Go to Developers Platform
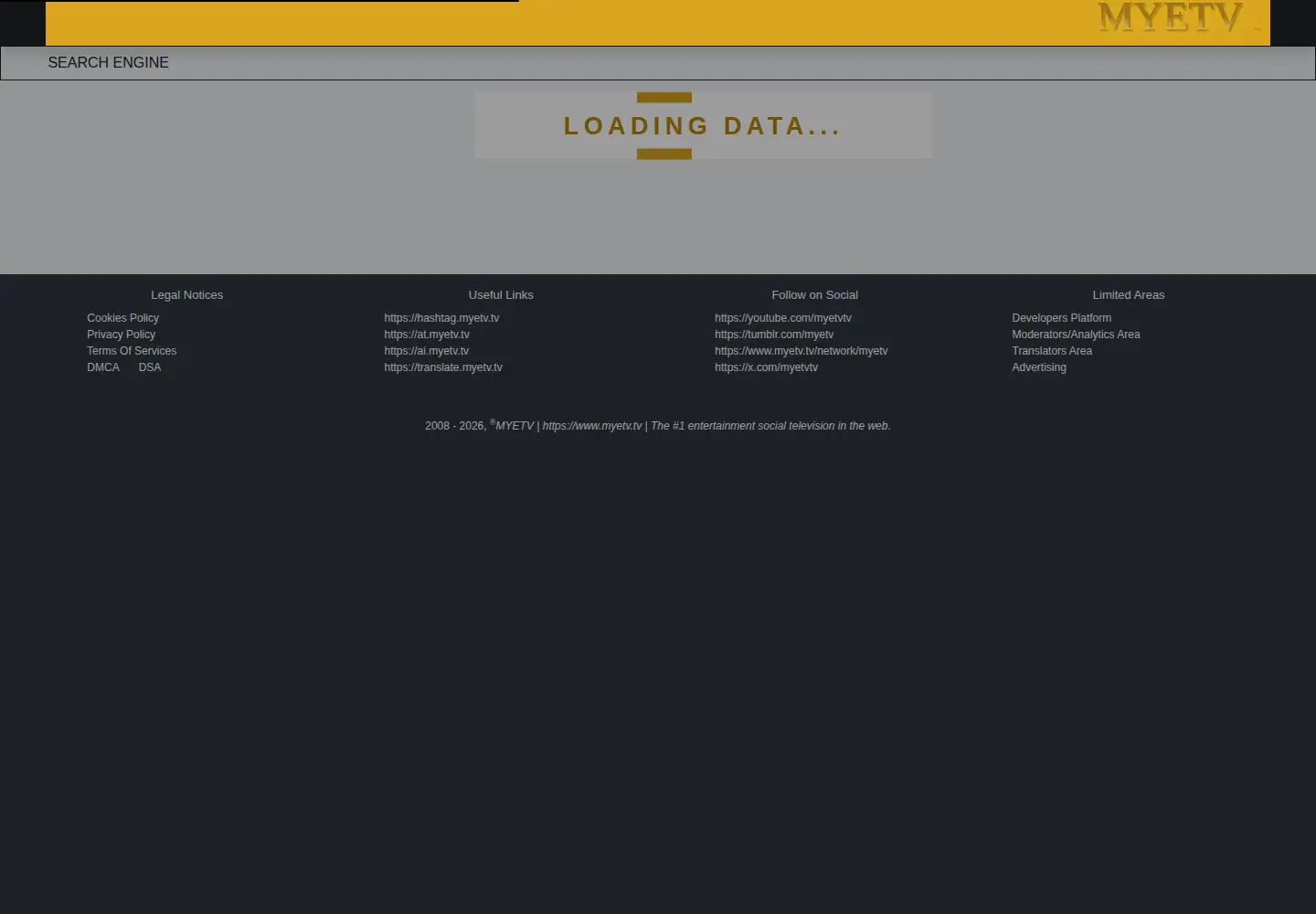This screenshot has height=914, width=1316. pyautogui.click(x=1061, y=318)
